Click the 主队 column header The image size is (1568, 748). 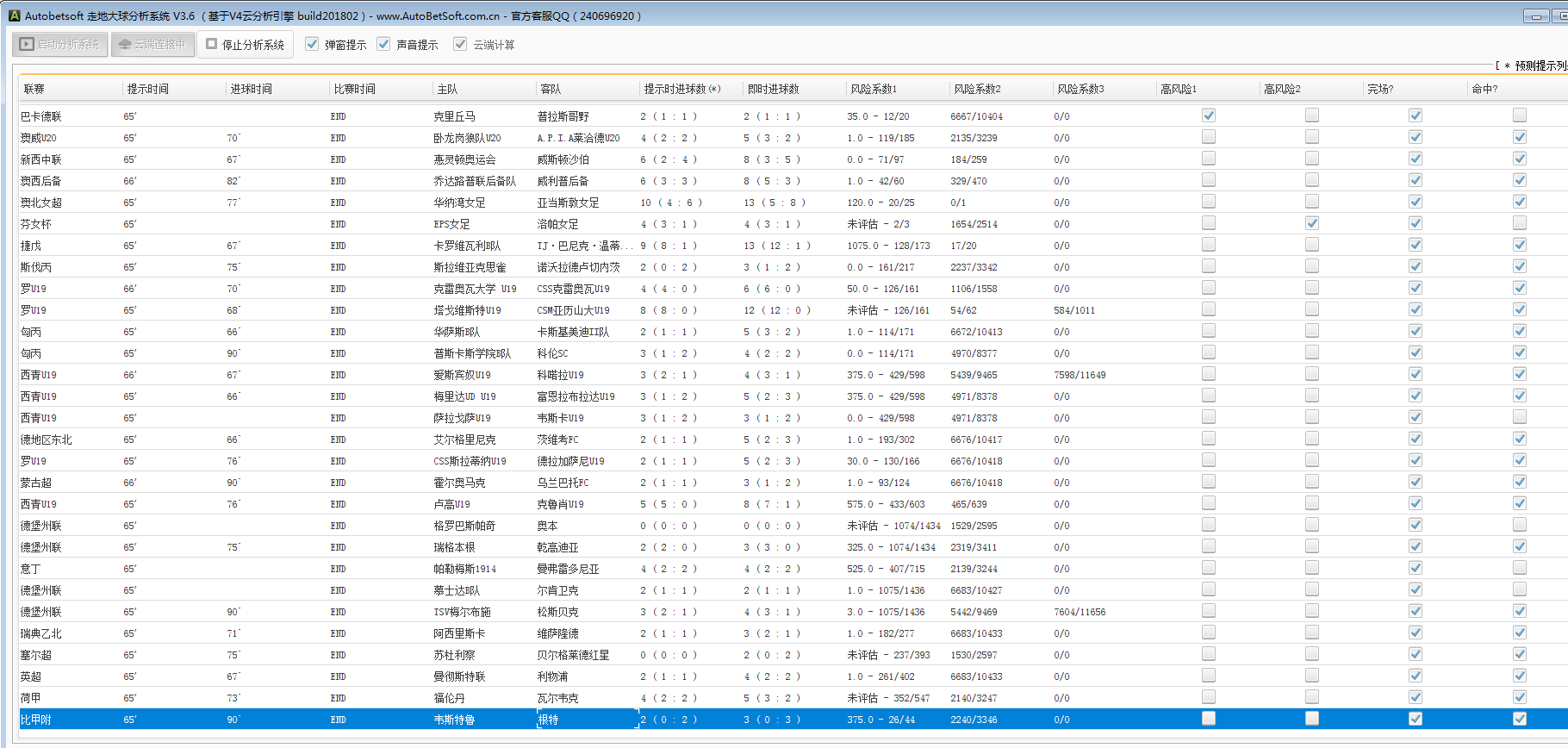(447, 89)
